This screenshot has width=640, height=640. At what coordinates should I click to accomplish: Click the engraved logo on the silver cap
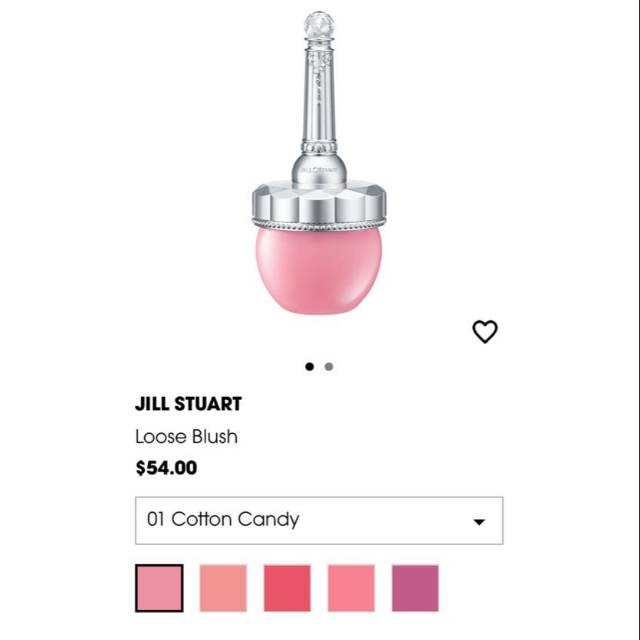(x=319, y=168)
